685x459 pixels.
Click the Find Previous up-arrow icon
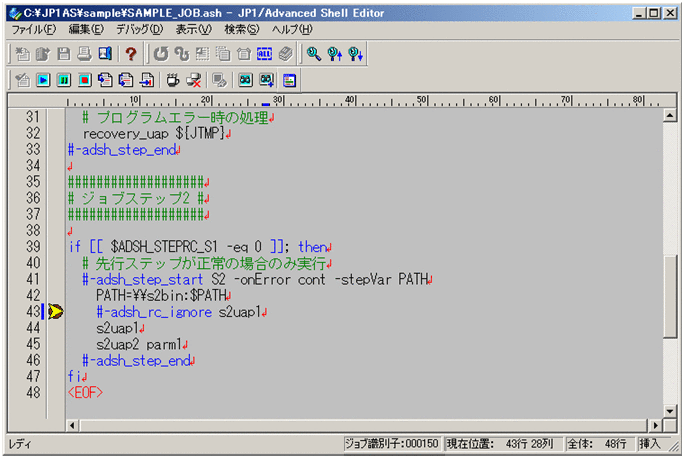pos(335,54)
